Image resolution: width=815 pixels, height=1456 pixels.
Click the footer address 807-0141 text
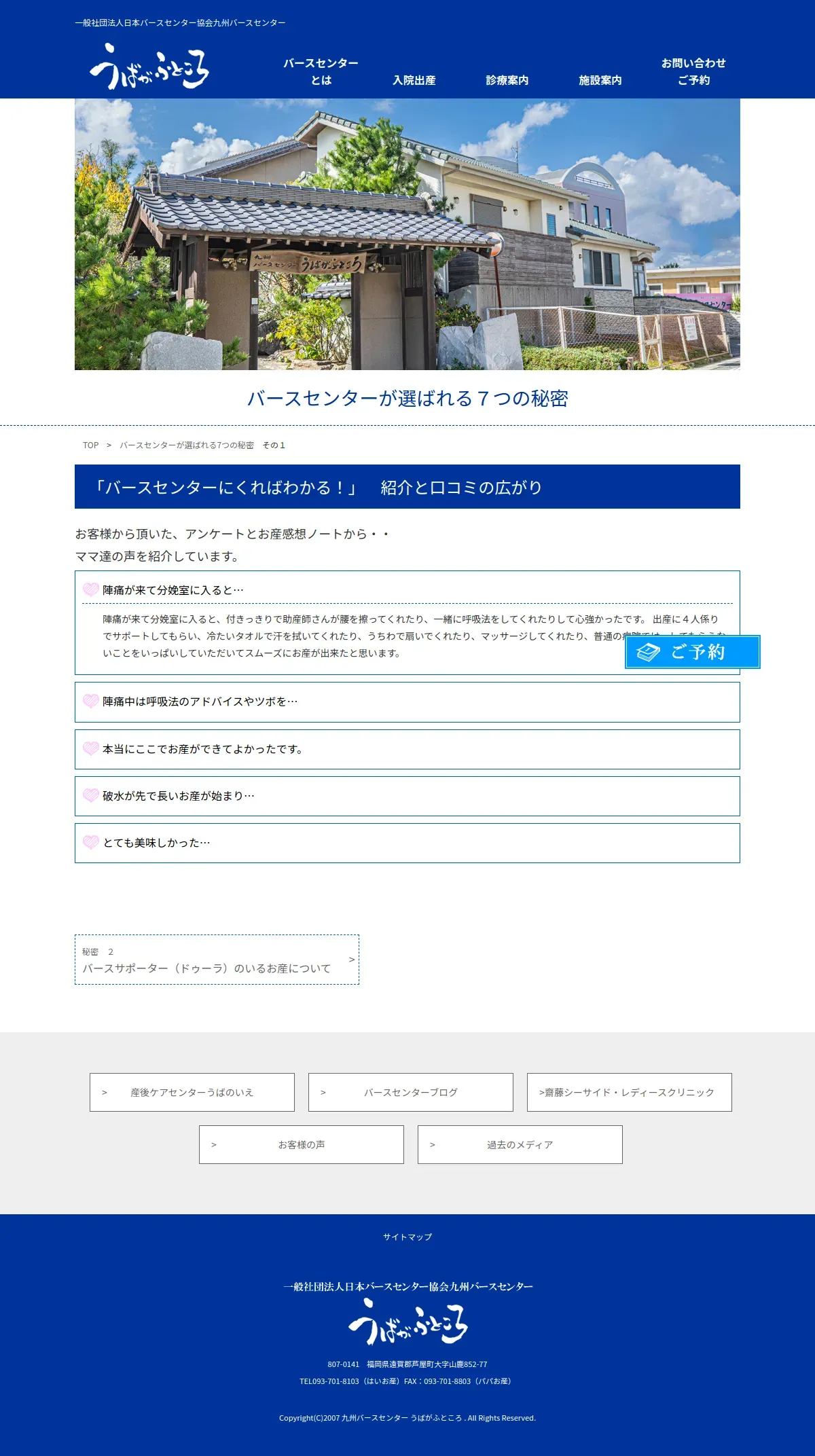pos(407,1364)
